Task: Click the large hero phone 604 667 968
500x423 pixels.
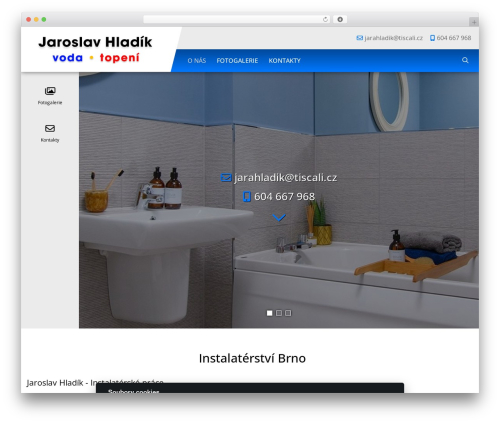Action: tap(284, 197)
